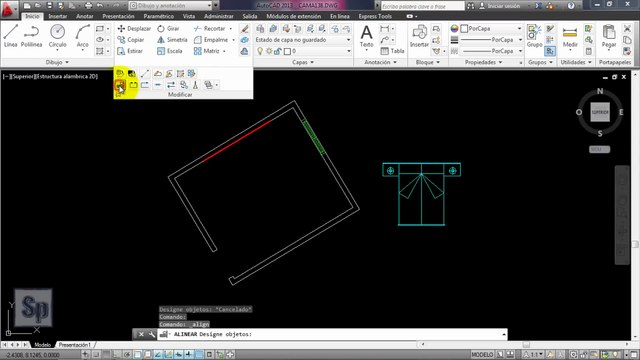This screenshot has width=640, height=360.
Task: Click the help question mark icon
Action: coord(571,6)
